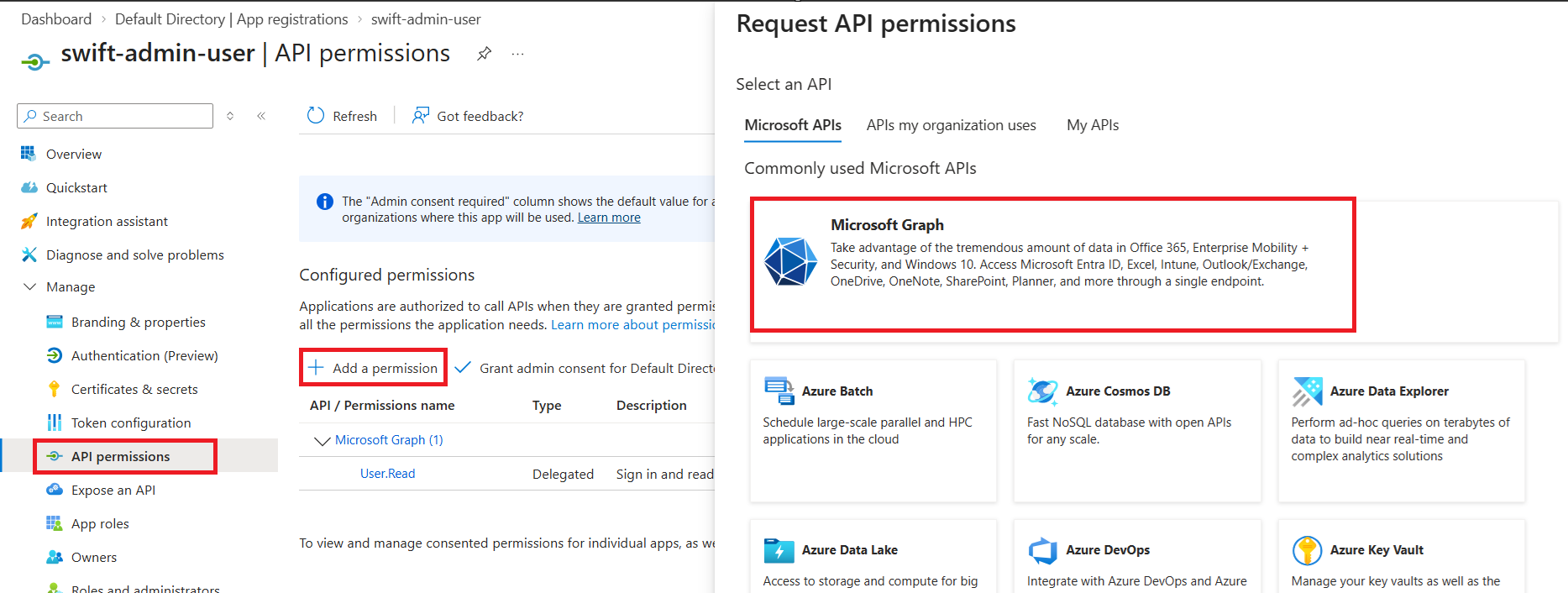
Task: Collapse the sidebar with double chevron
Action: [261, 116]
